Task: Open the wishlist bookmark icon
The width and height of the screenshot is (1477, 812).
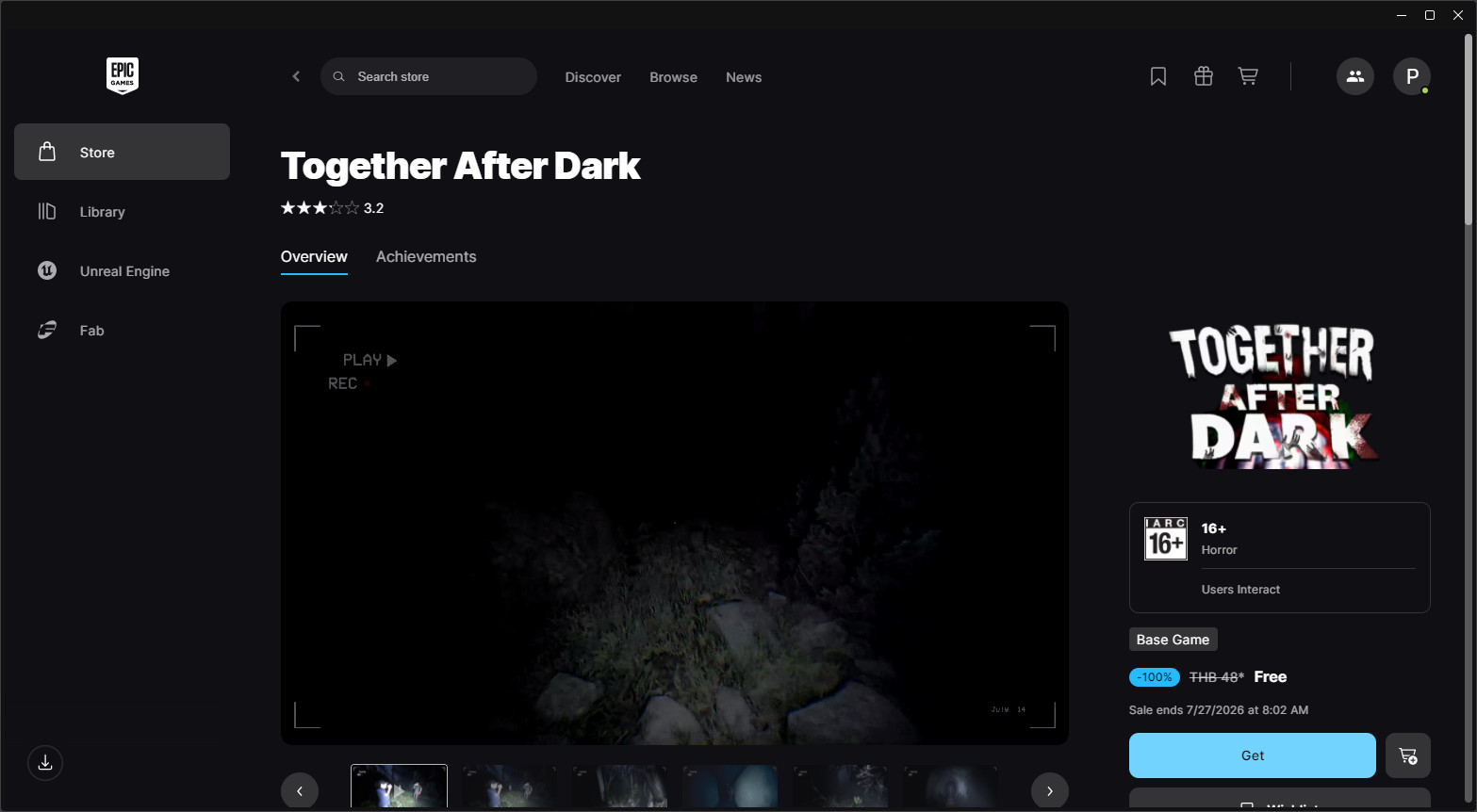Action: click(1158, 76)
